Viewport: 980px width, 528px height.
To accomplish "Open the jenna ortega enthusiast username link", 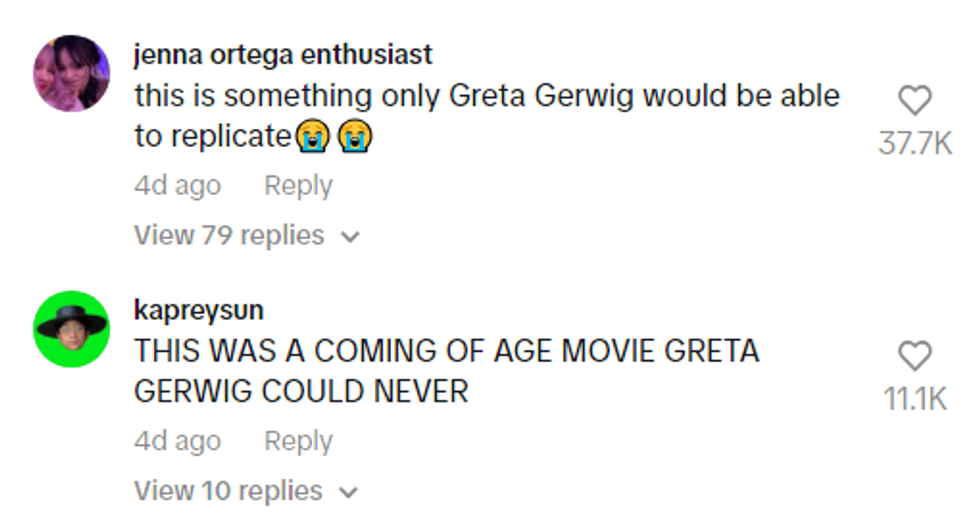I will click(x=283, y=54).
